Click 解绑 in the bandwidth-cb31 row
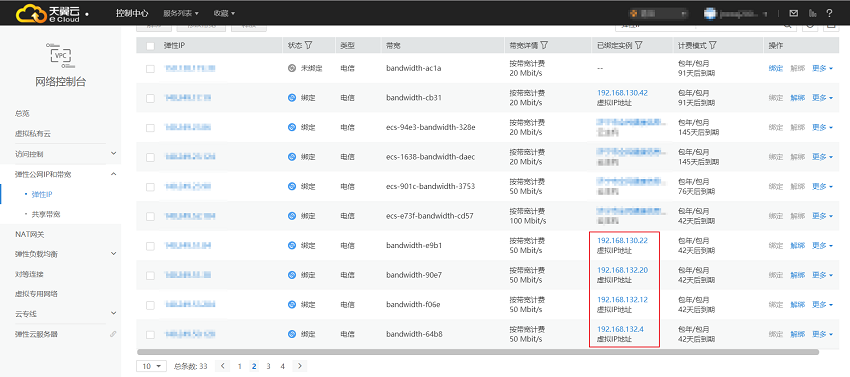 [797, 98]
